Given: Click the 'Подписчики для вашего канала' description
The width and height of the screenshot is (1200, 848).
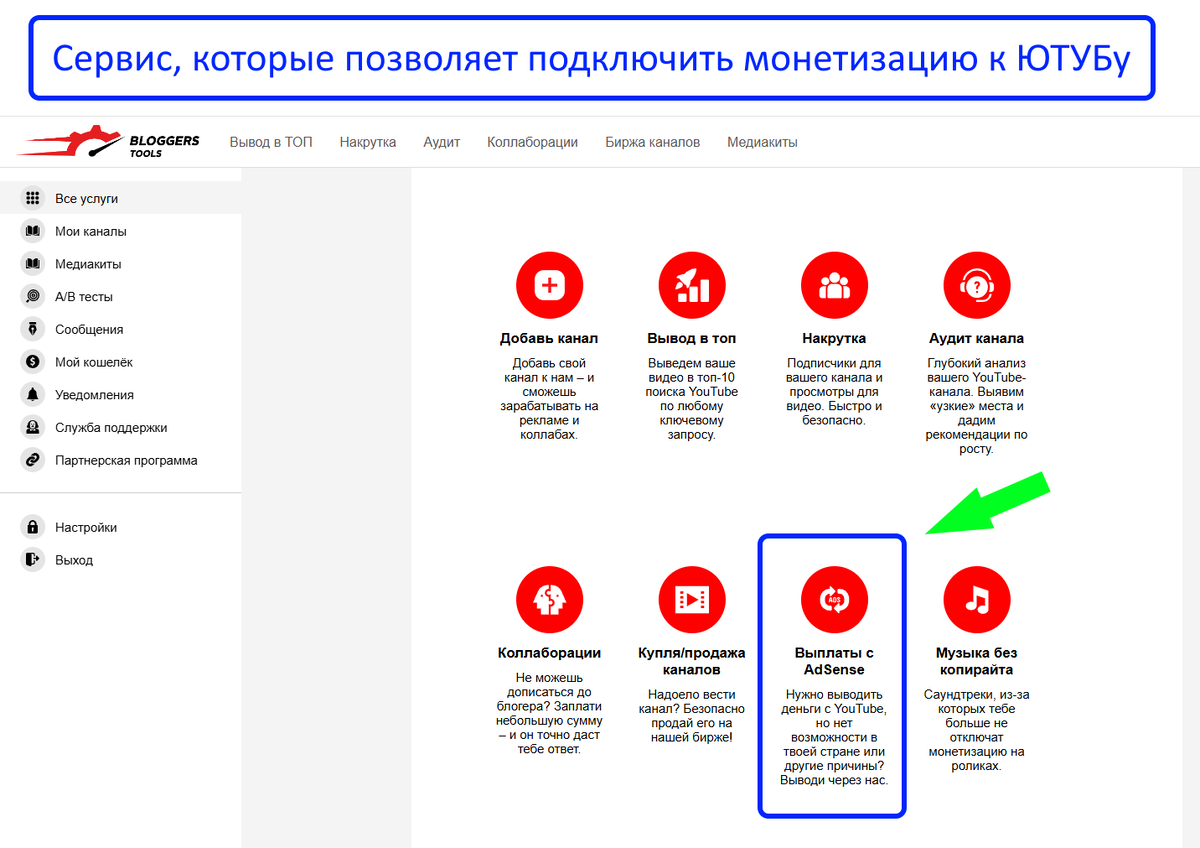Looking at the screenshot, I should click(x=834, y=392).
